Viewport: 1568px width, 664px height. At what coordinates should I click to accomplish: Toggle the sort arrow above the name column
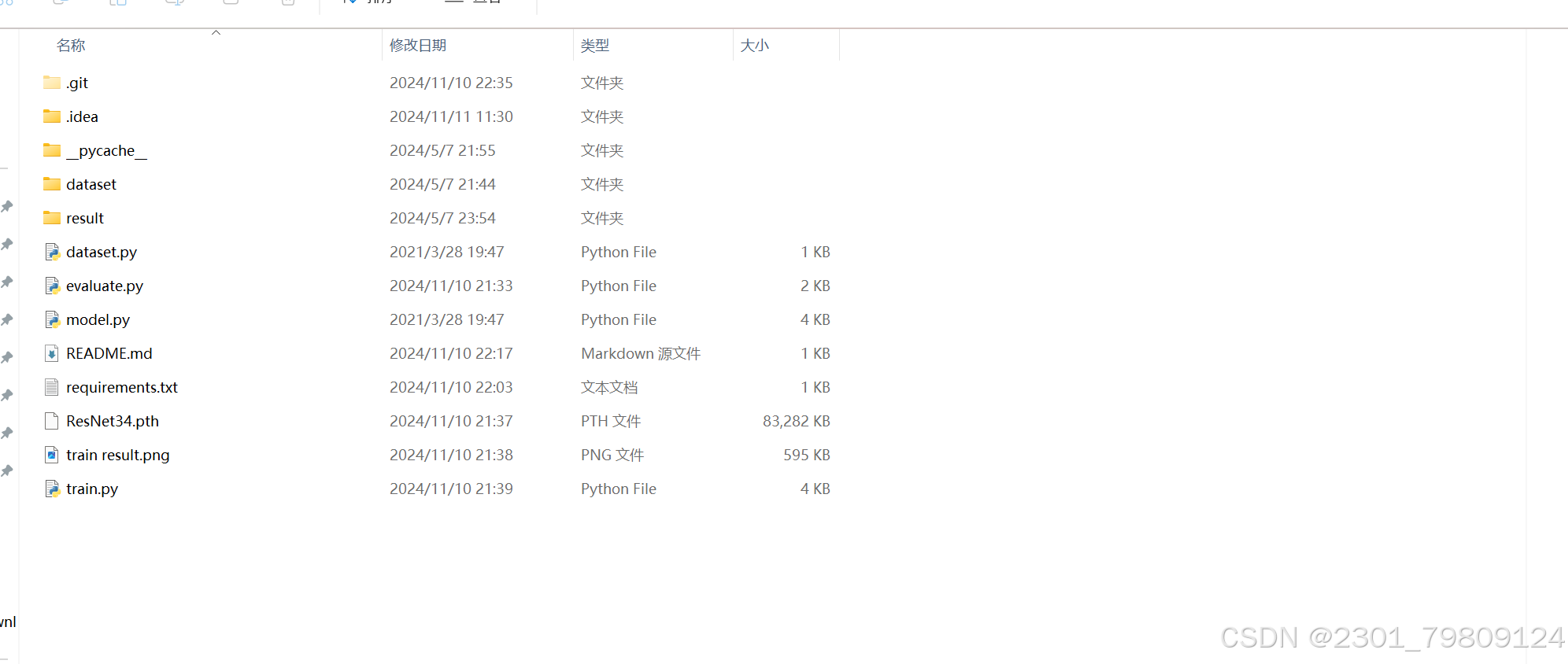coord(216,32)
